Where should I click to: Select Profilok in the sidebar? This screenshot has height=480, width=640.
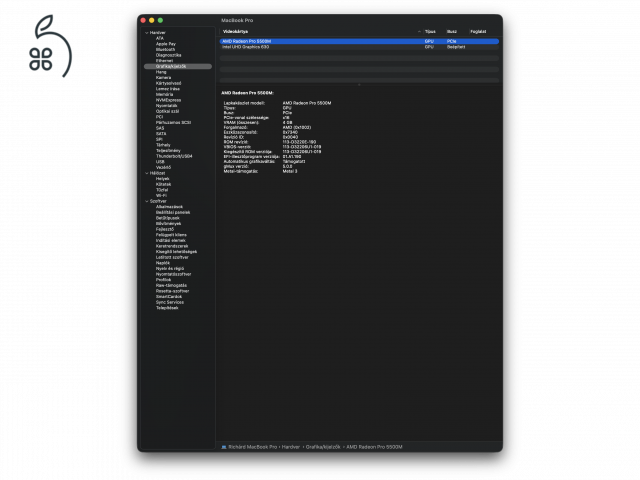point(163,280)
